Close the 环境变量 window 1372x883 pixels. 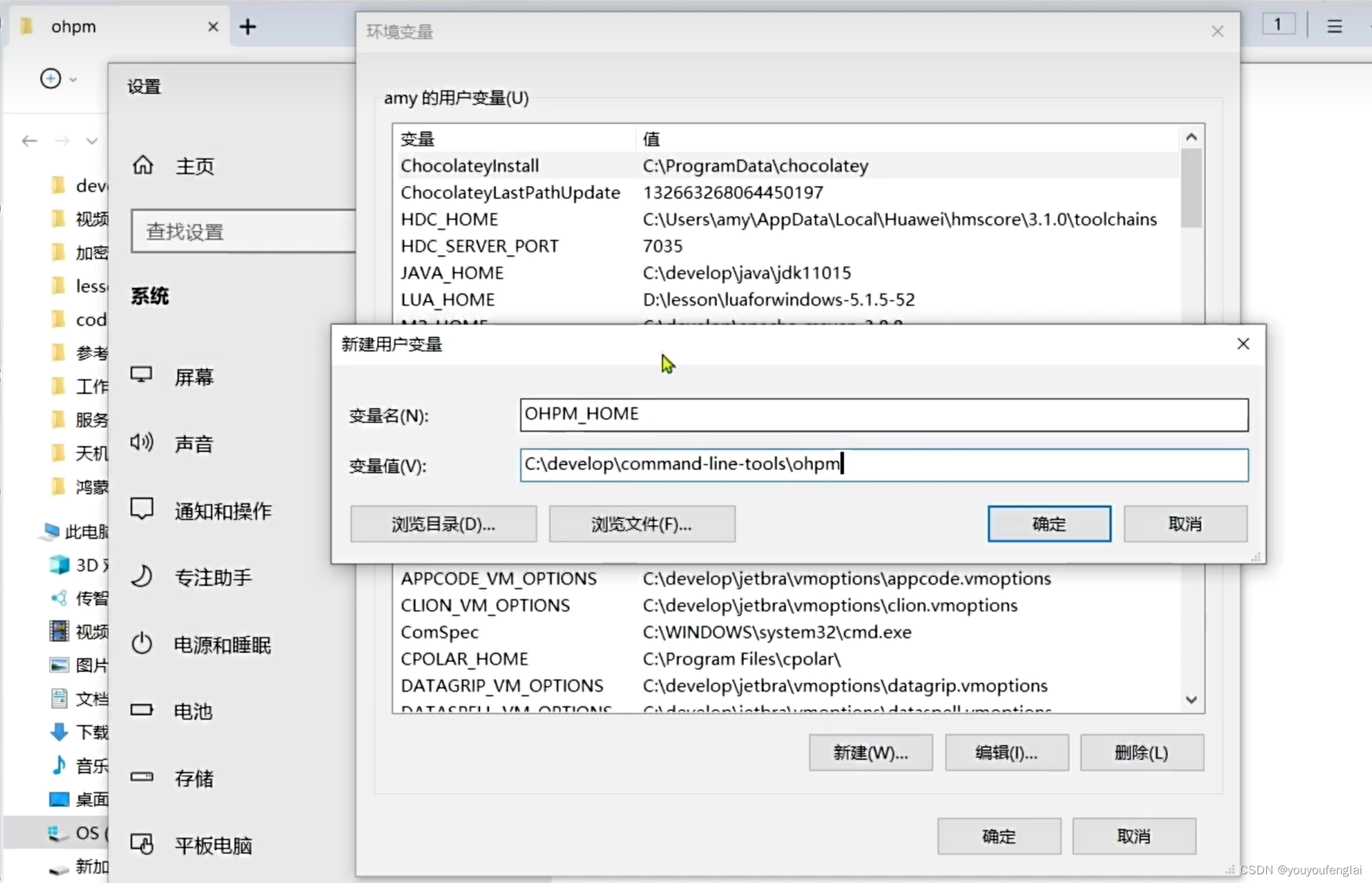[x=1218, y=31]
